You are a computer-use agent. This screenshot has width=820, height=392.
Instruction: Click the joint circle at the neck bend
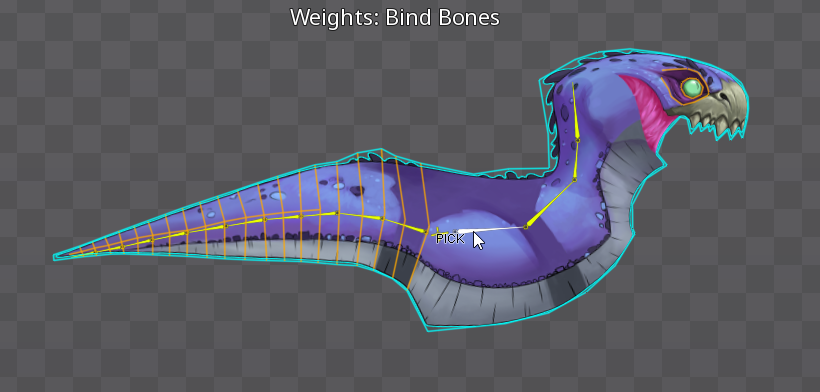[574, 180]
